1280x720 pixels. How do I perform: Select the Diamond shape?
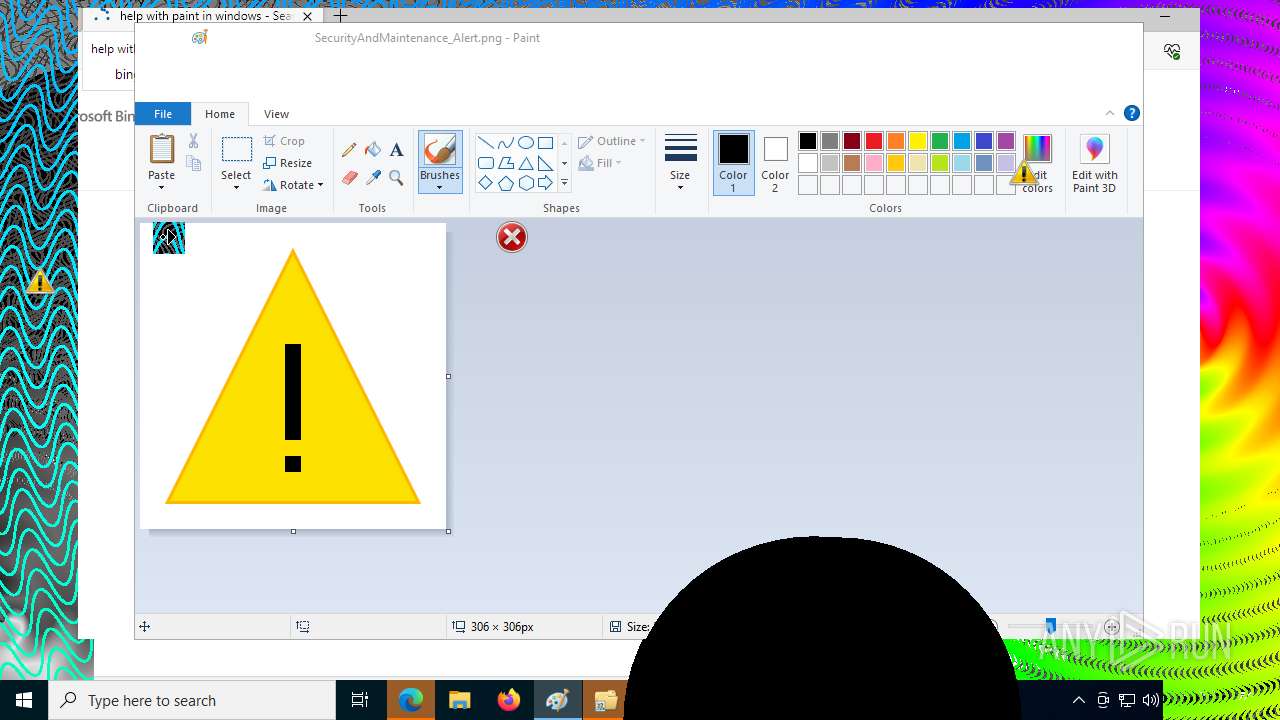486,183
